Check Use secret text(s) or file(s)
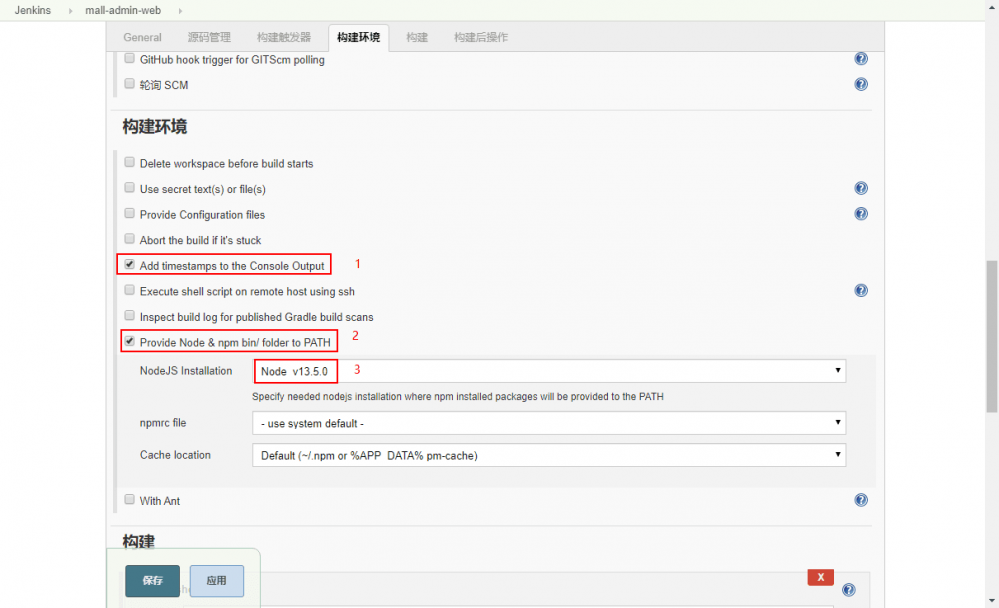Viewport: 999px width, 608px height. [129, 188]
